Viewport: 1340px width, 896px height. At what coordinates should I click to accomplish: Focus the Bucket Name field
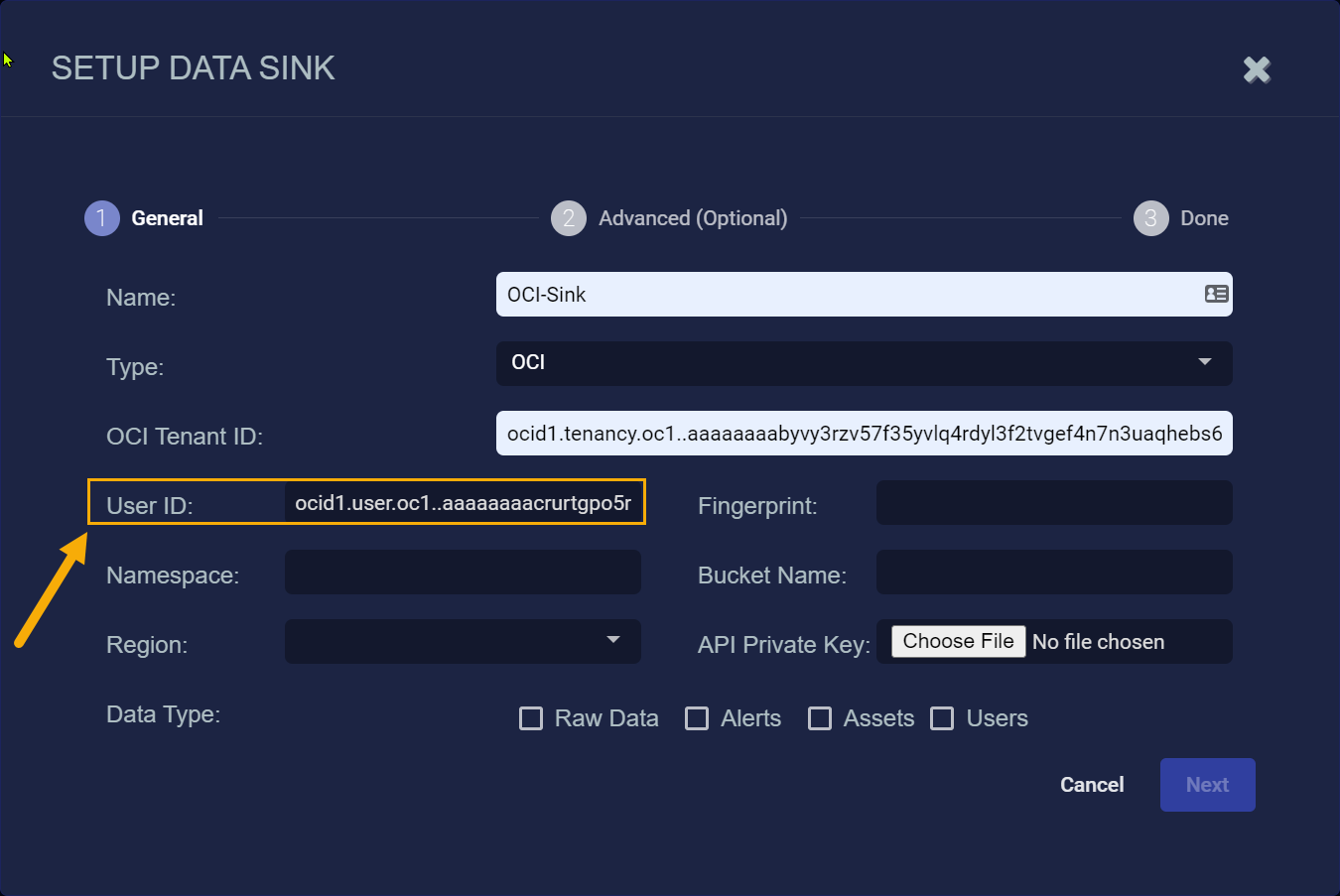point(1054,572)
